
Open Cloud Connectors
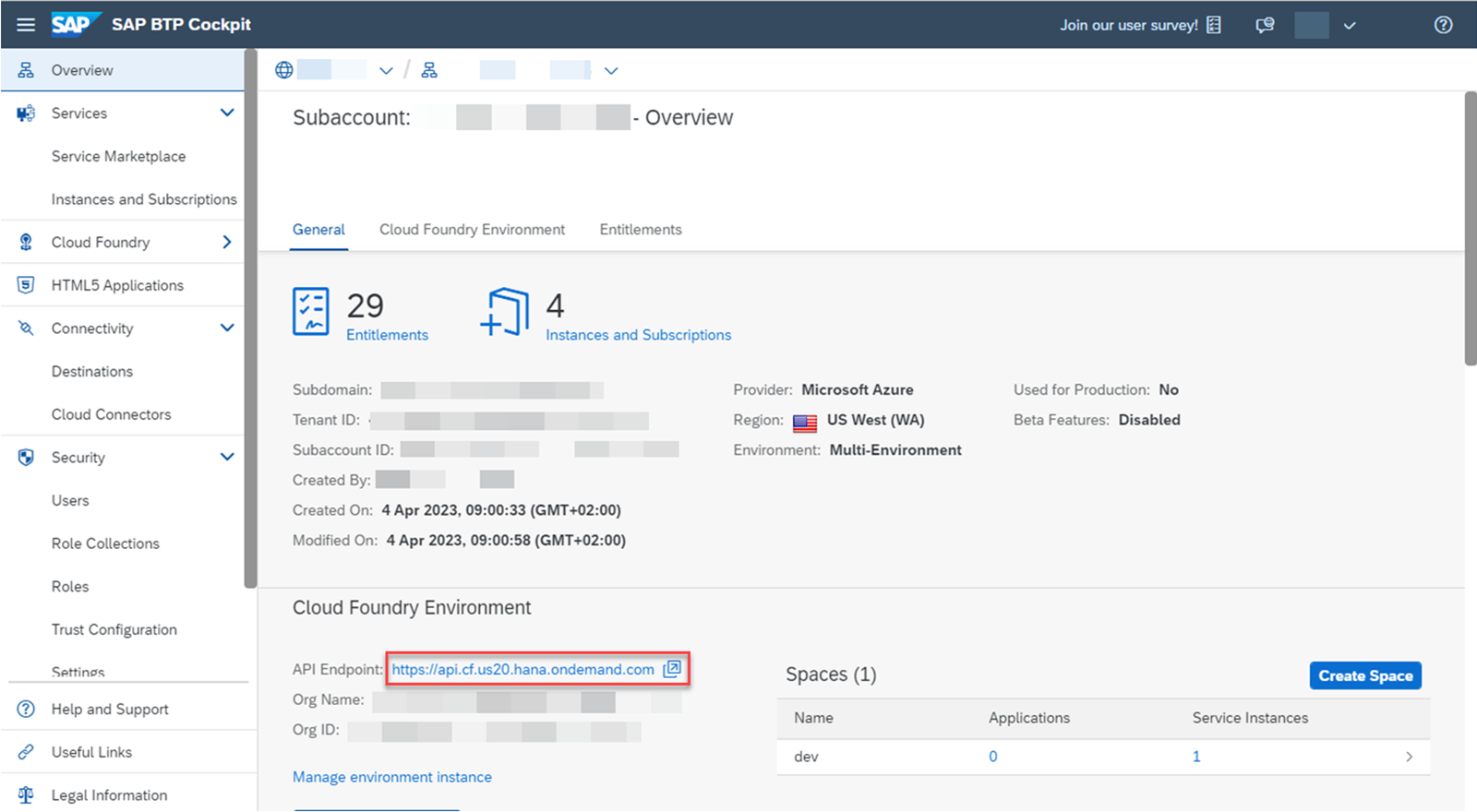point(112,414)
